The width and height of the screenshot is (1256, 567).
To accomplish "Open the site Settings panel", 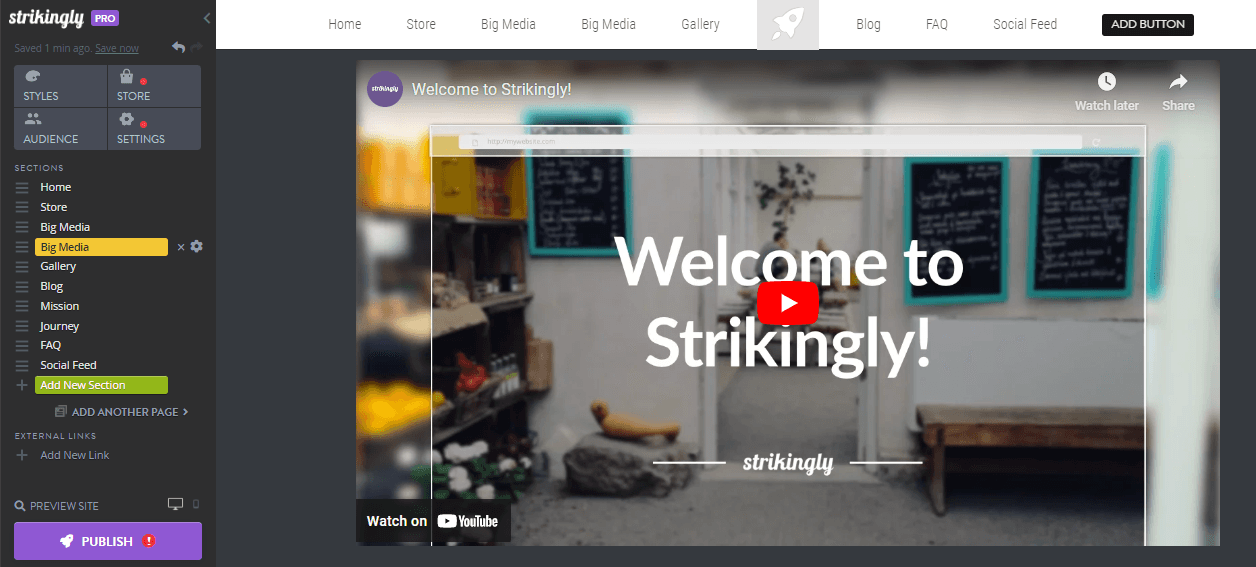I will pyautogui.click(x=154, y=129).
